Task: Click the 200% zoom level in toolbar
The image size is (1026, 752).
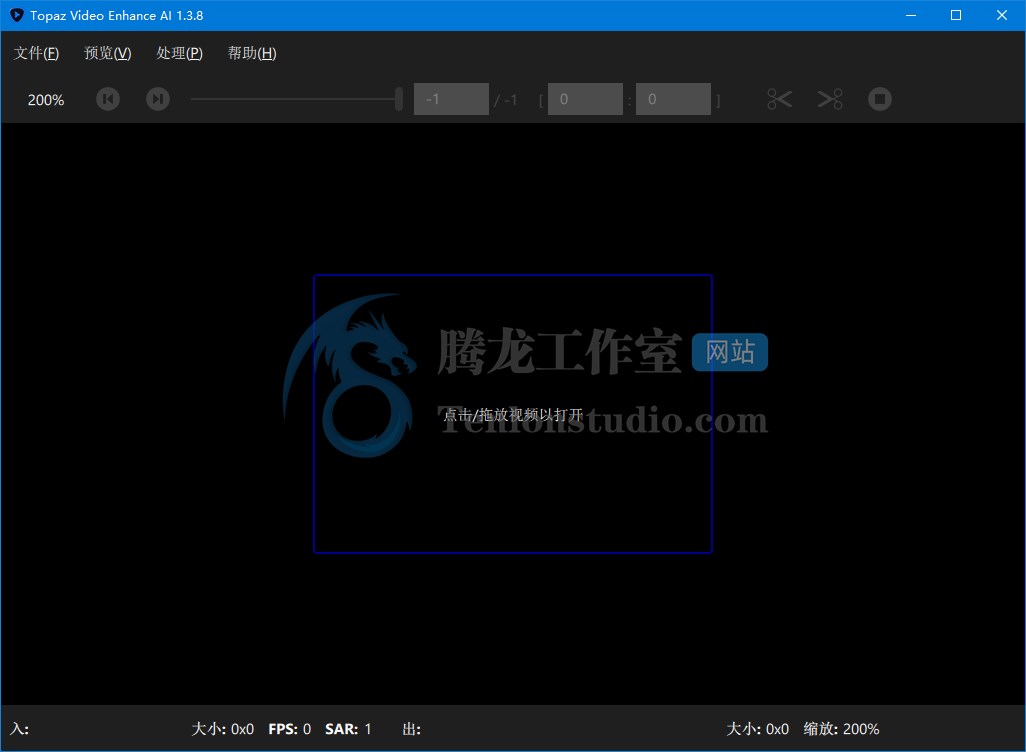Action: (46, 100)
